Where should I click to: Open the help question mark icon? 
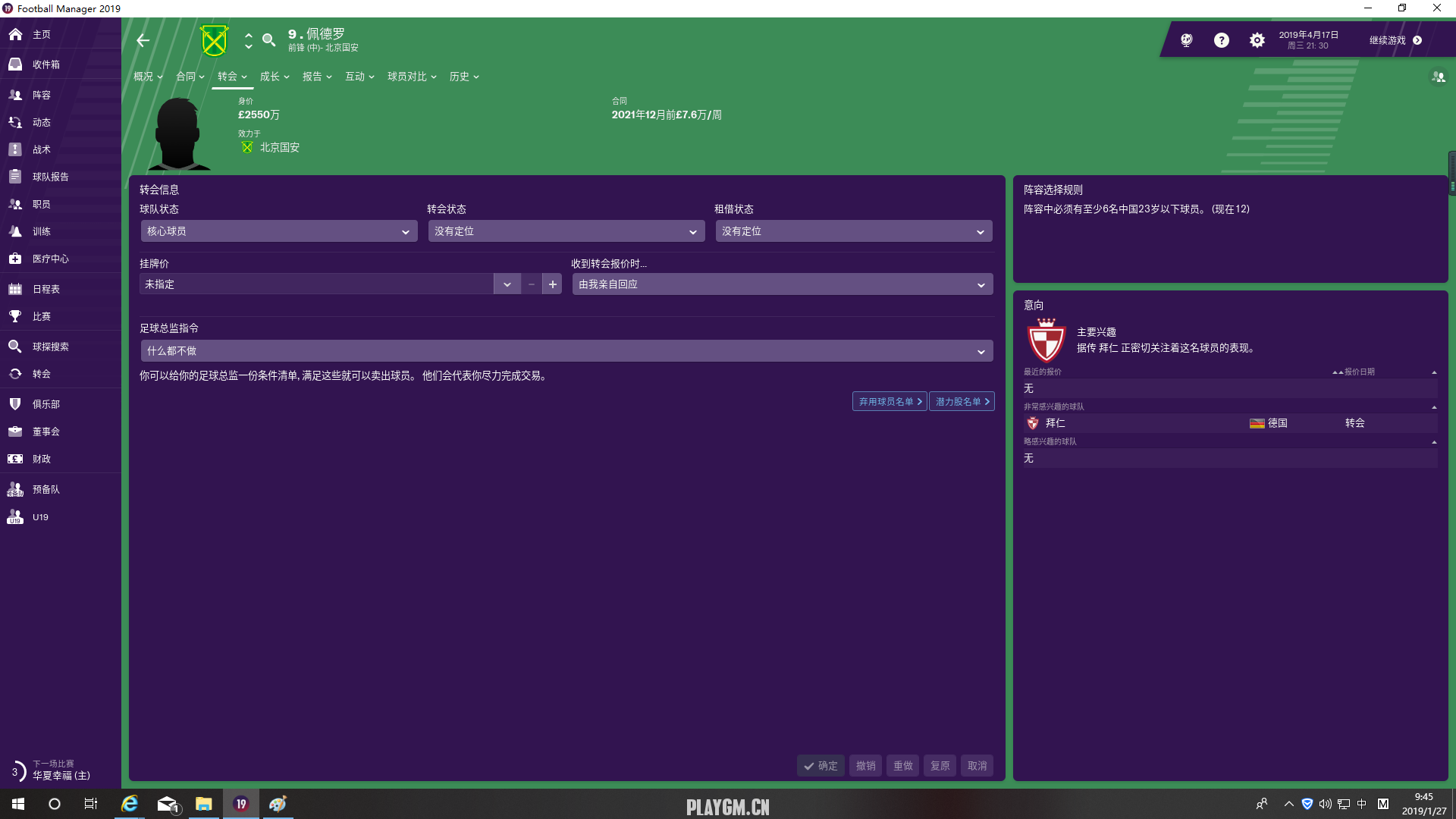tap(1221, 40)
